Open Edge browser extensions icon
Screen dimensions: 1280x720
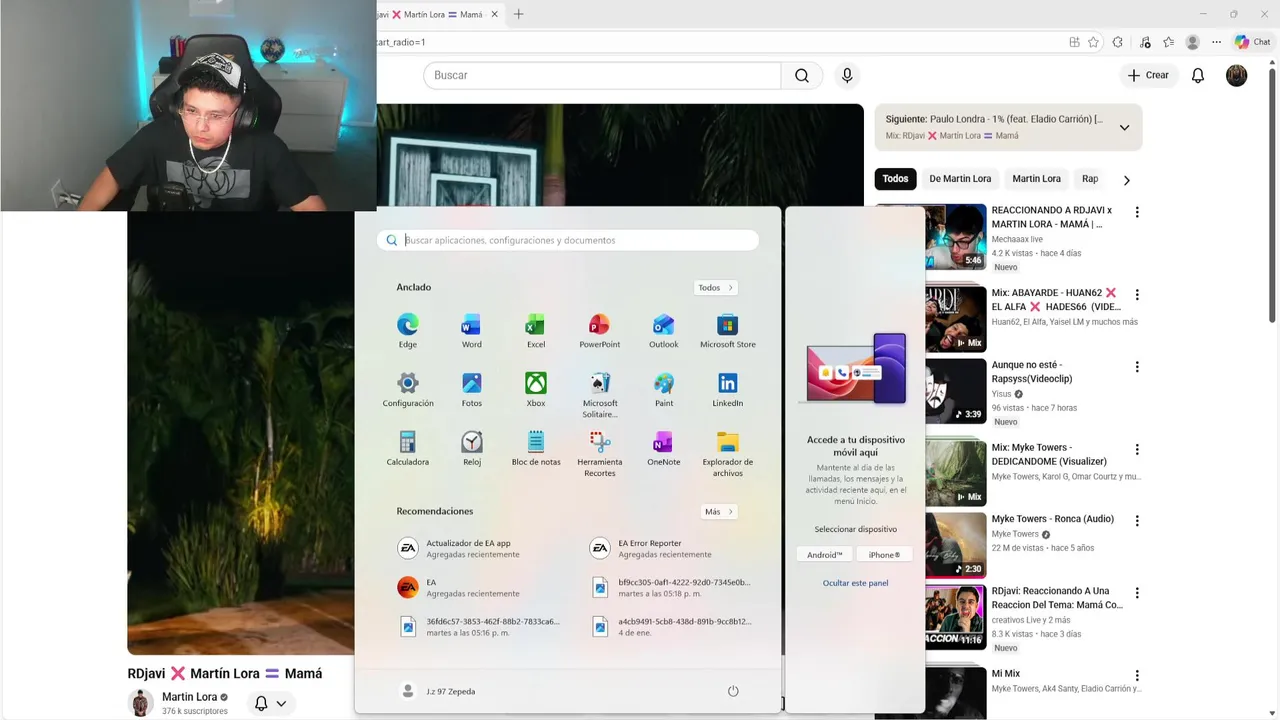pyautogui.click(x=1118, y=42)
